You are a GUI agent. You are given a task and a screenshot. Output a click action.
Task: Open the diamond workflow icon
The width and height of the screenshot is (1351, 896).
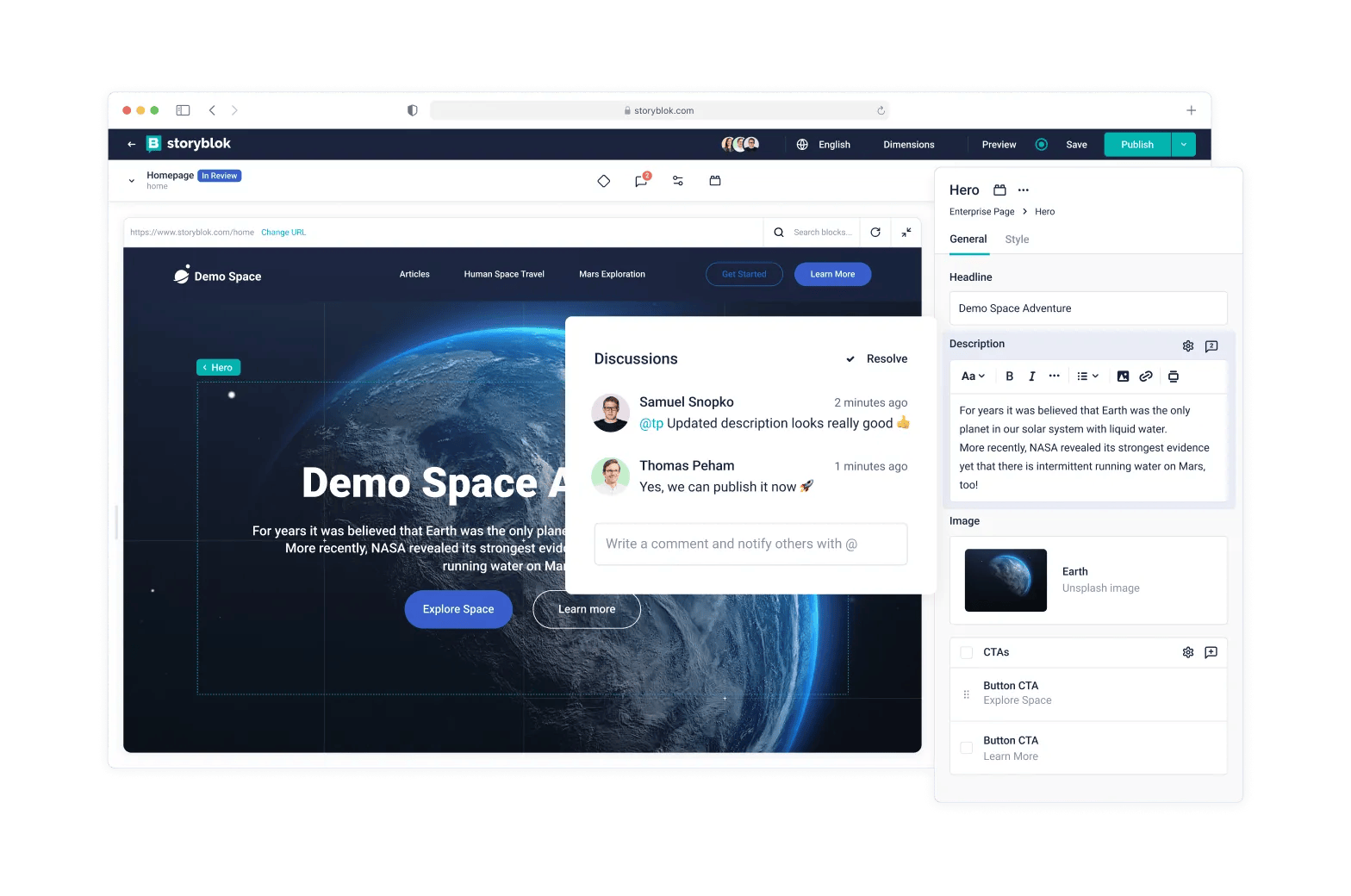pos(604,181)
